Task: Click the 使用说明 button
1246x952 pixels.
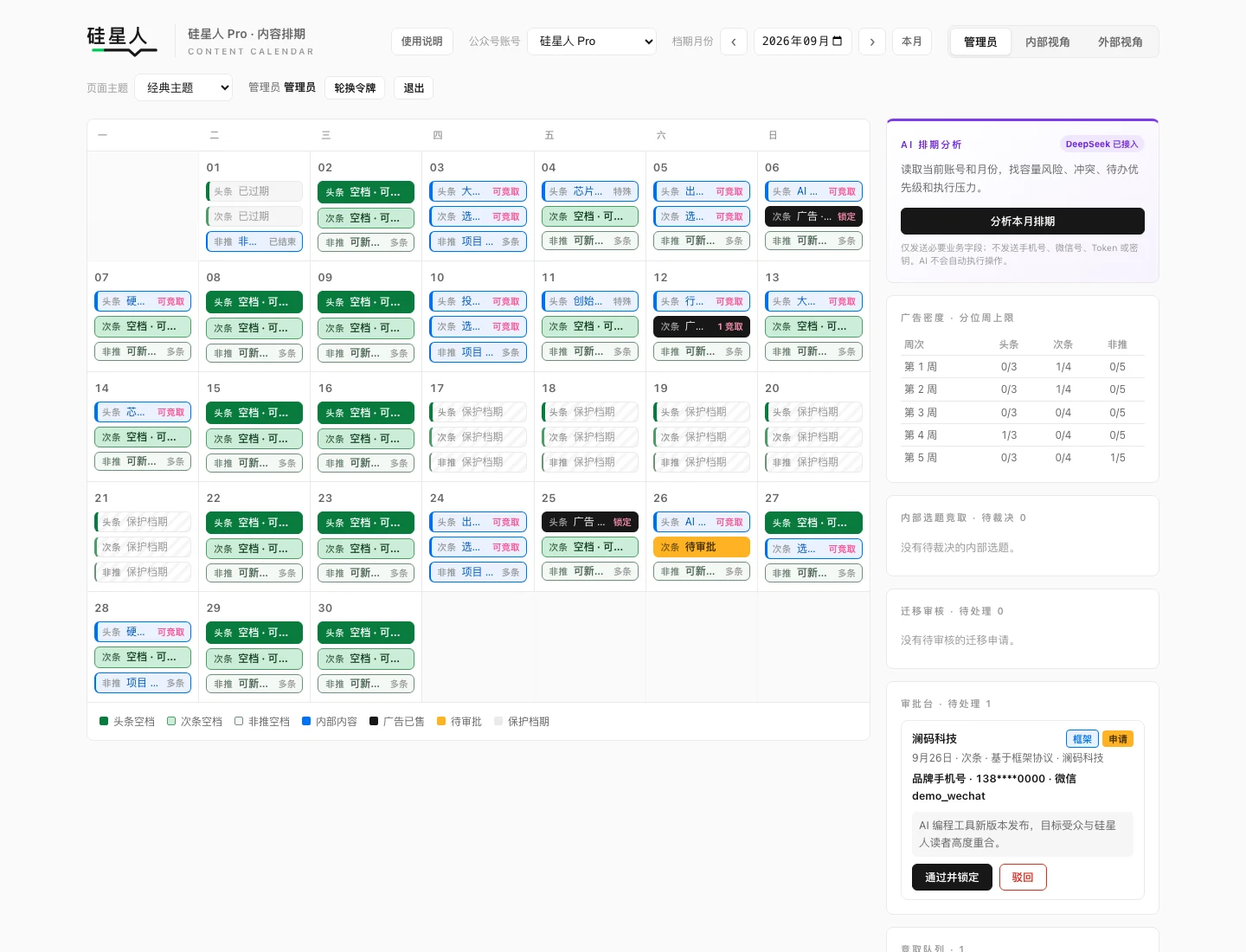Action: click(x=422, y=42)
